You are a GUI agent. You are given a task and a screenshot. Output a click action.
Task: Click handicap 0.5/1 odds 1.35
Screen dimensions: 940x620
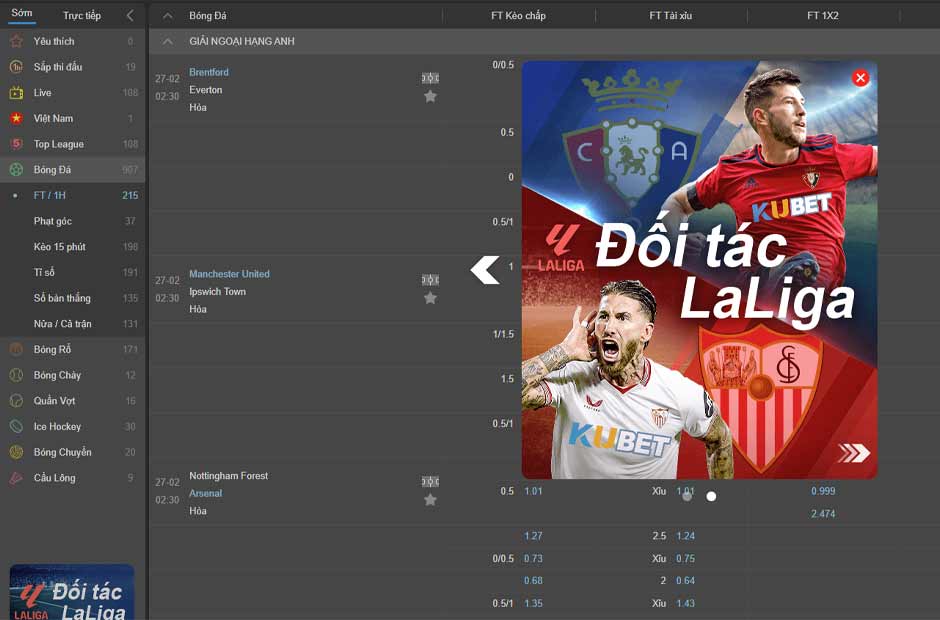tap(533, 604)
